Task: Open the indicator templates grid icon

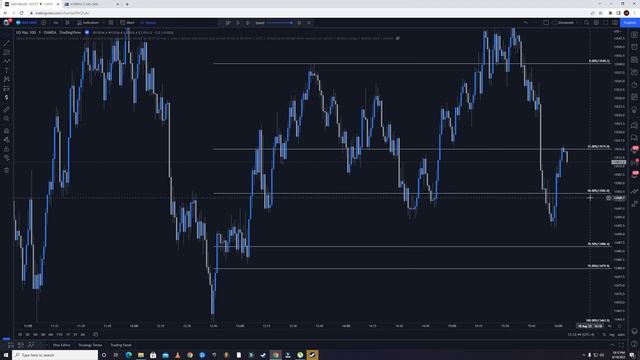Action: (111, 23)
